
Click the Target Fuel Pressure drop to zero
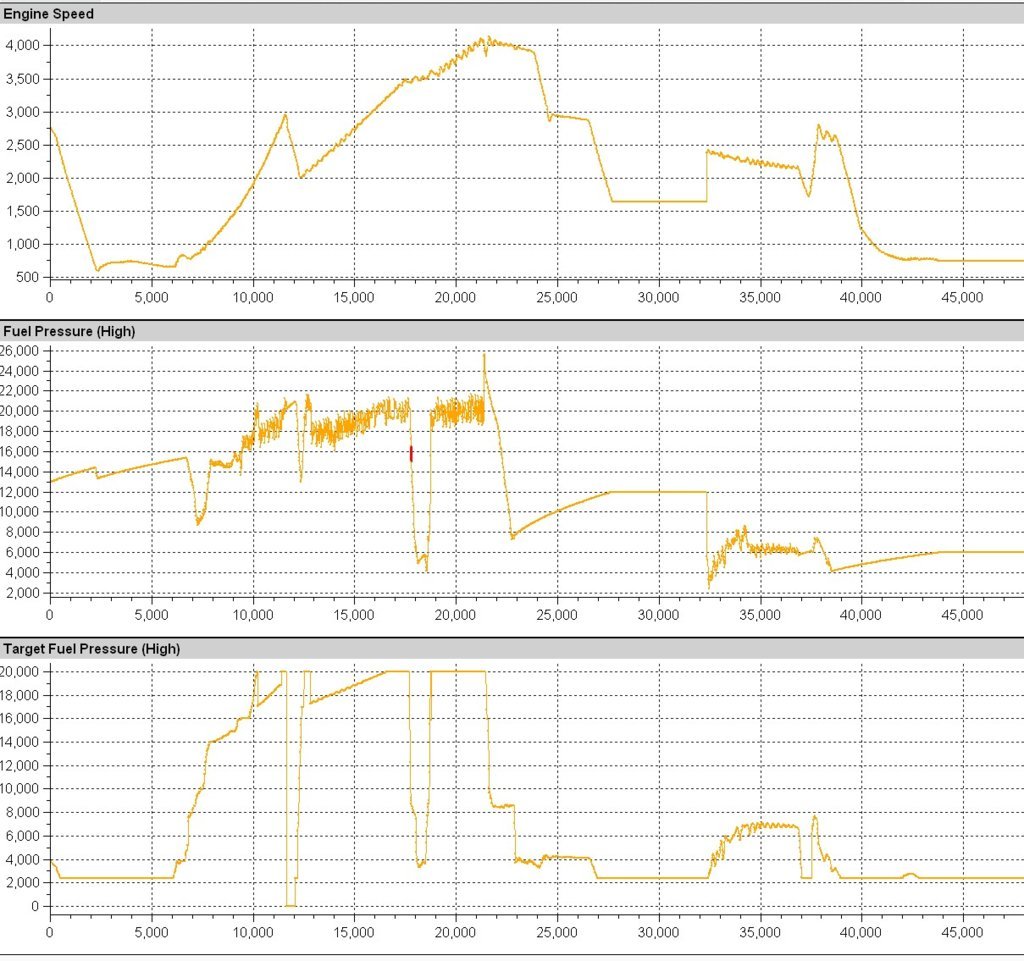tap(291, 906)
